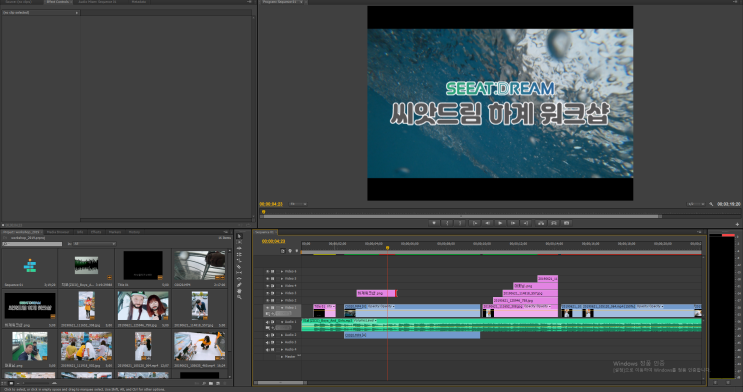
Task: Select the Selection tool in tools panel
Action: point(239,236)
